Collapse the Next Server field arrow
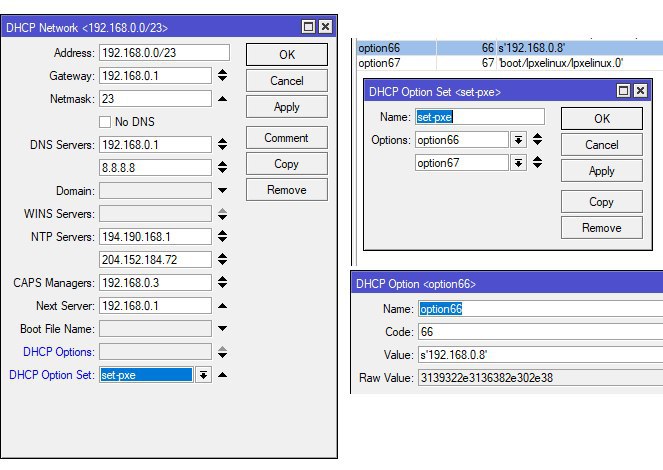This screenshot has width=663, height=470. [222, 306]
